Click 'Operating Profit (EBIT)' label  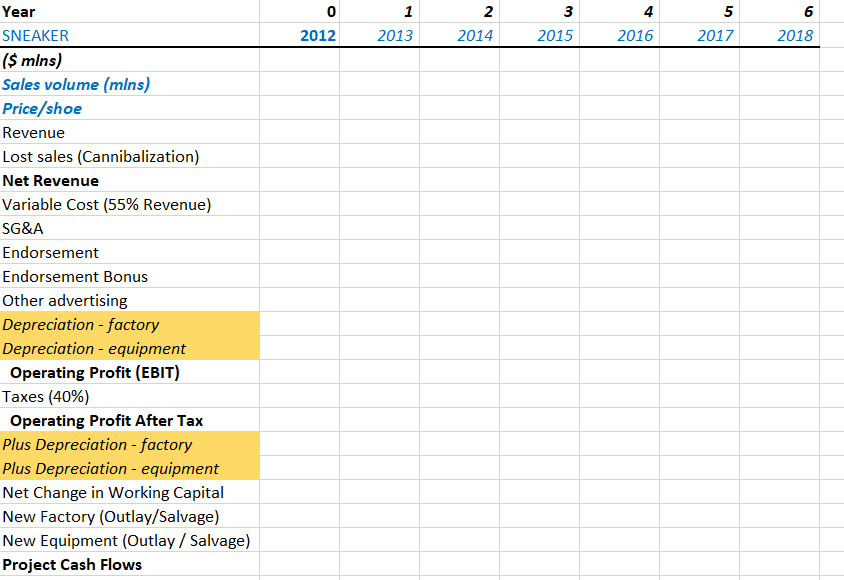coord(130,372)
